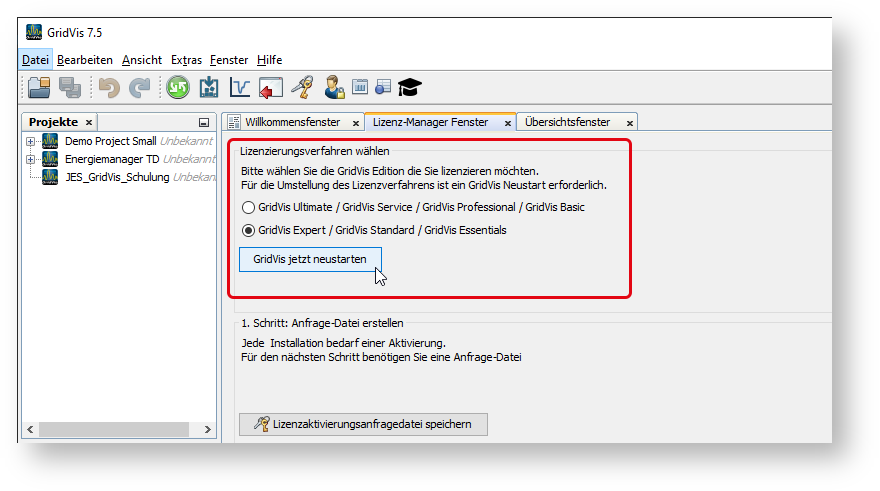
Task: Open the graph window icon
Action: click(x=240, y=88)
